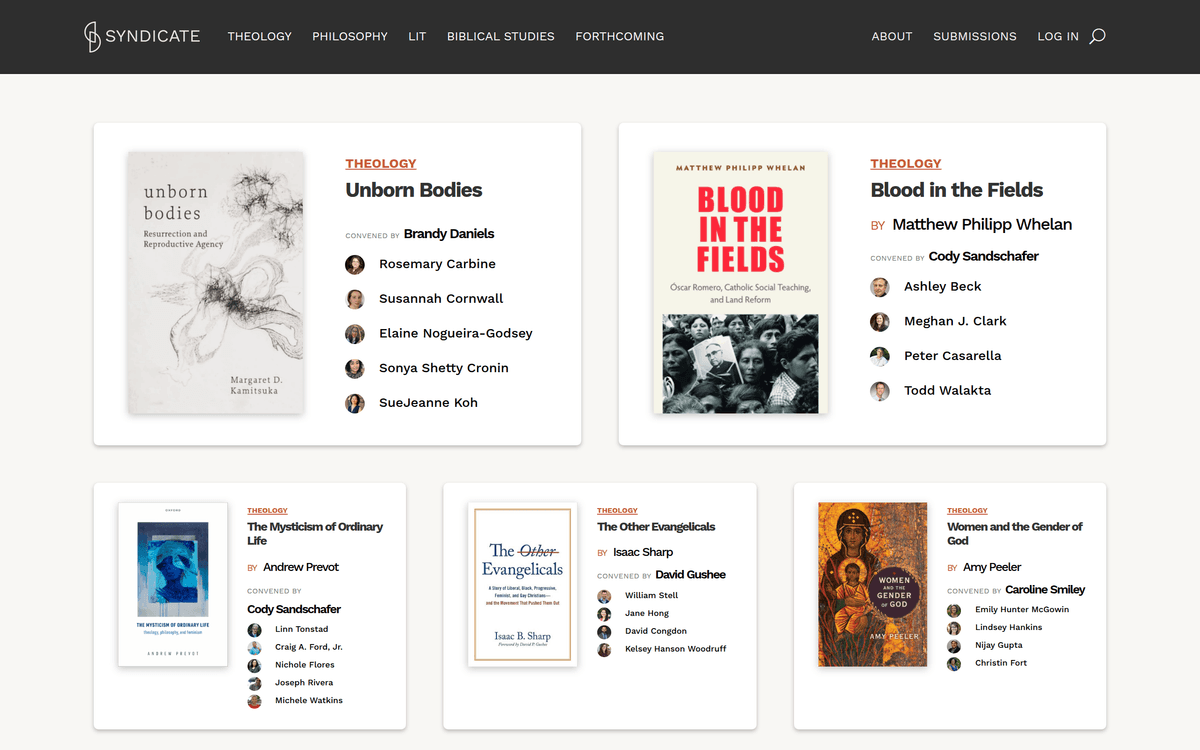This screenshot has height=750, width=1200.
Task: Click the Theology tag above Women and Gender
Action: coord(967,511)
